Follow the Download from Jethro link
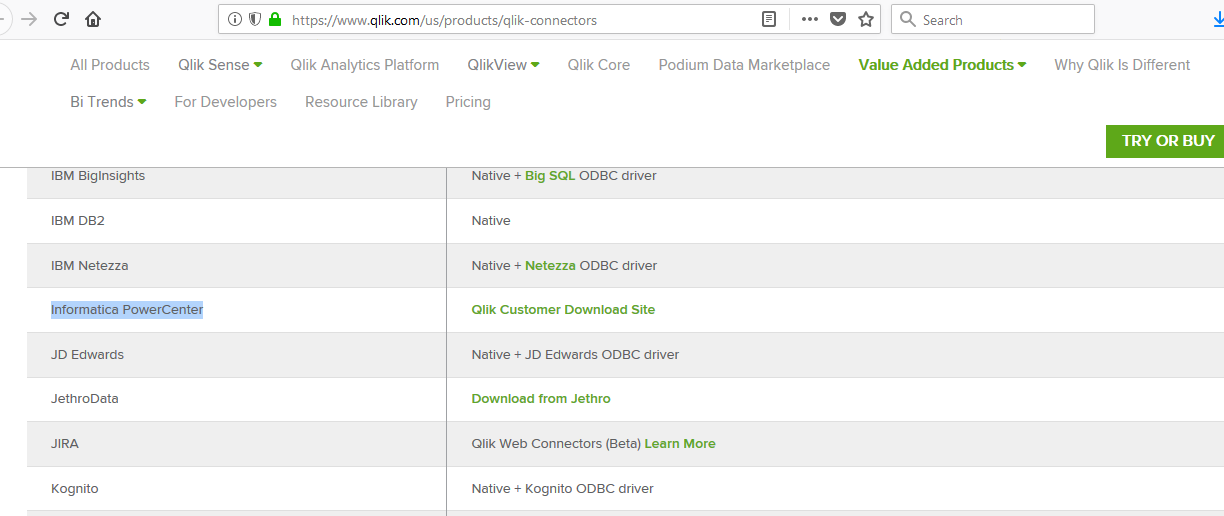1224x516 pixels. click(x=541, y=399)
